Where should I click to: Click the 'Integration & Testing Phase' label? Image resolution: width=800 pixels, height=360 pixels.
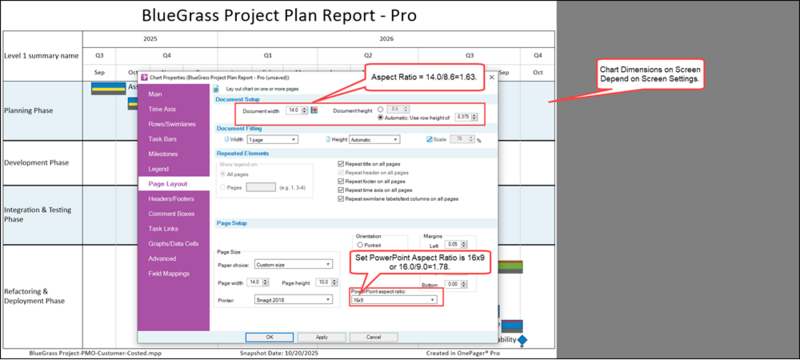coord(38,214)
